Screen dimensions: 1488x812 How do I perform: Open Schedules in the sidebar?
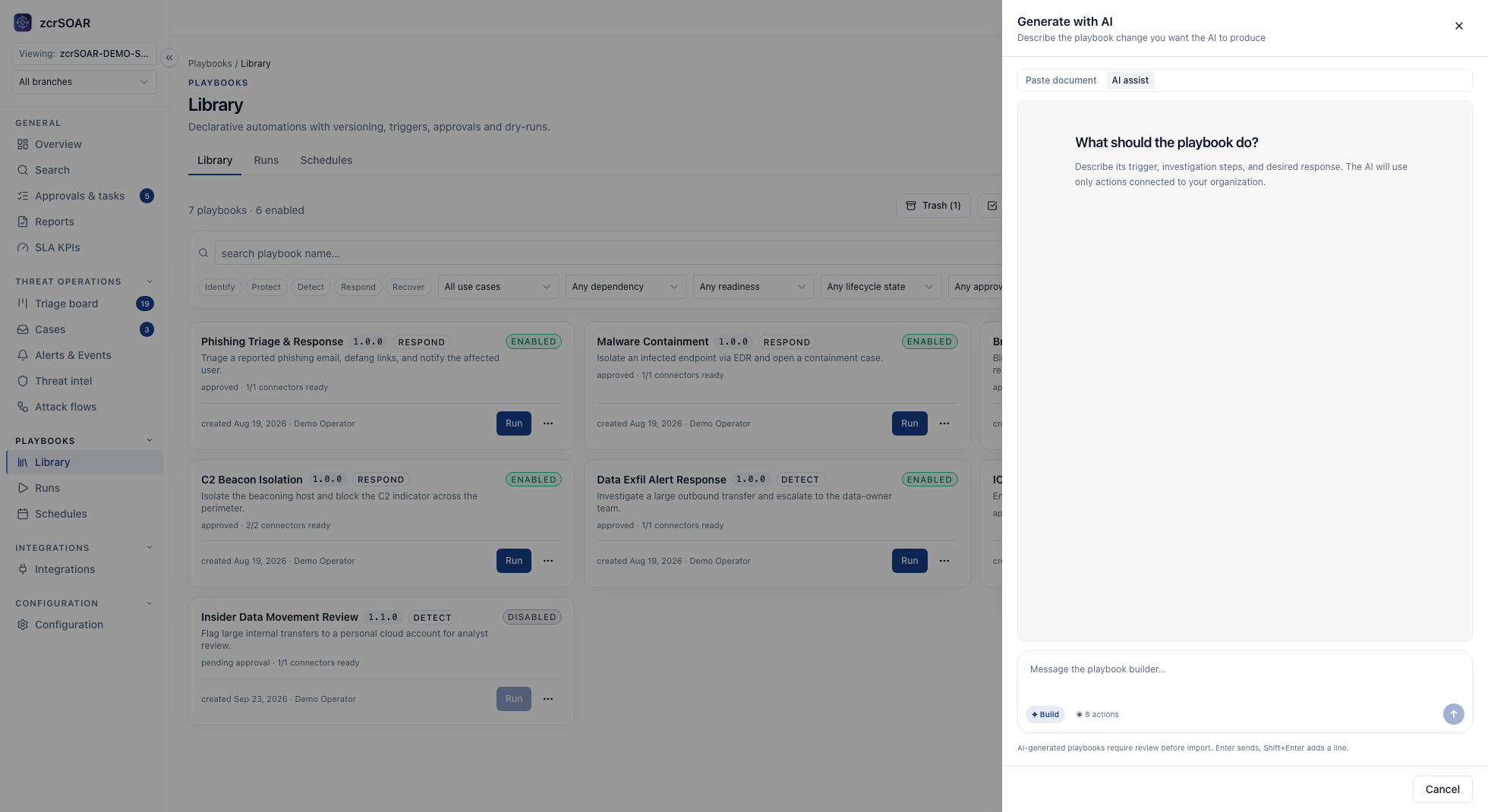click(x=84, y=514)
